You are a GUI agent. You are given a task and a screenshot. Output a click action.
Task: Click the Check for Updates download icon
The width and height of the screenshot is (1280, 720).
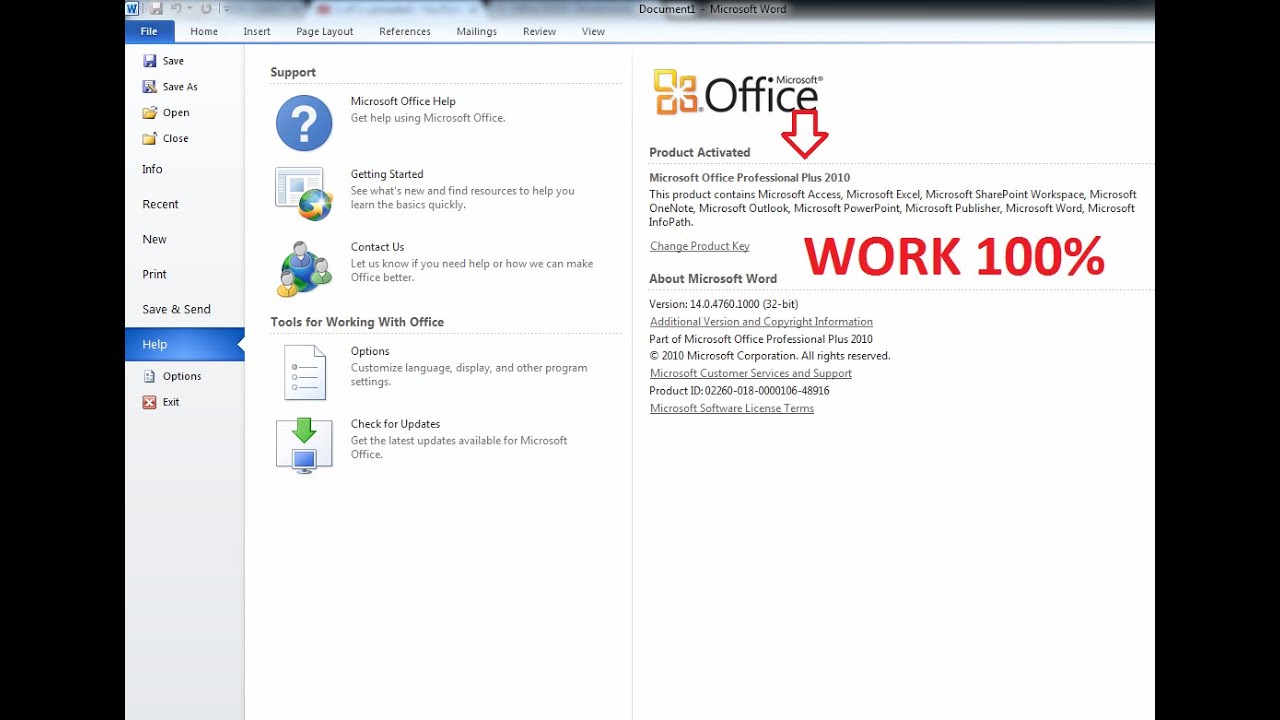pyautogui.click(x=304, y=445)
